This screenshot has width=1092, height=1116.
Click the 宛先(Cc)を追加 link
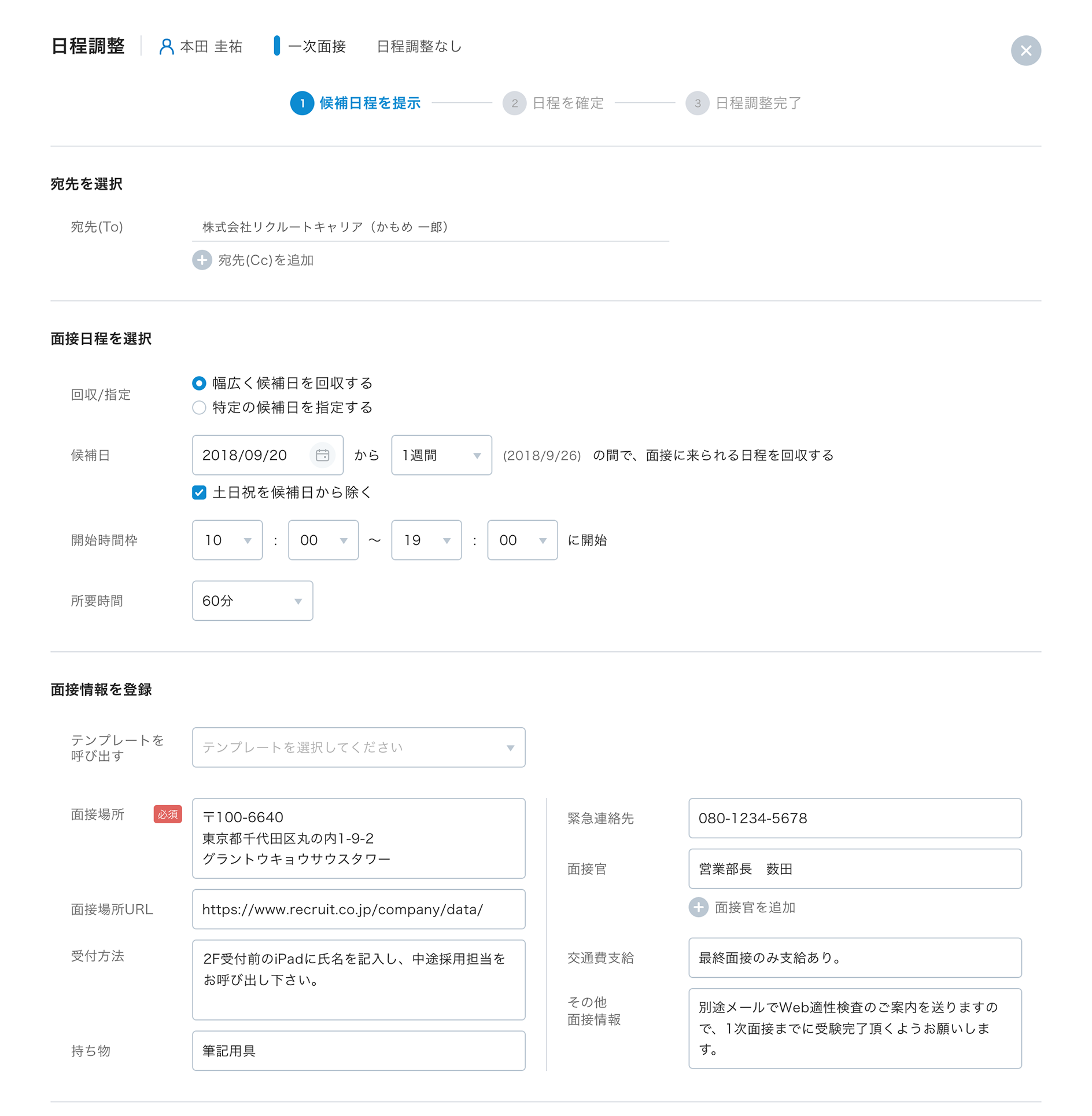coord(265,260)
